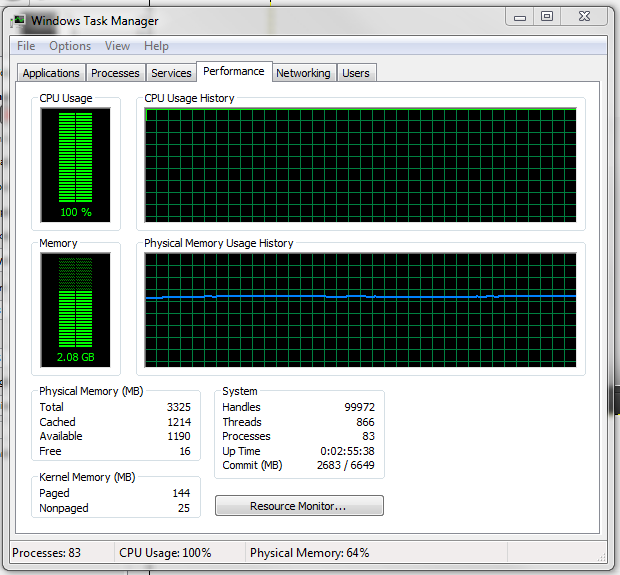Switch to the Applications tab
This screenshot has height=575, width=620.
coord(51,73)
